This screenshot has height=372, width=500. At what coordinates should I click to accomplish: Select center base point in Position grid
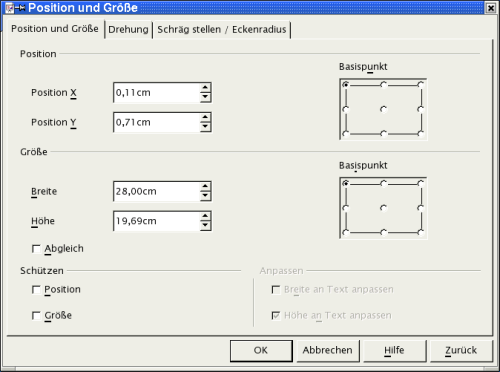(x=384, y=109)
